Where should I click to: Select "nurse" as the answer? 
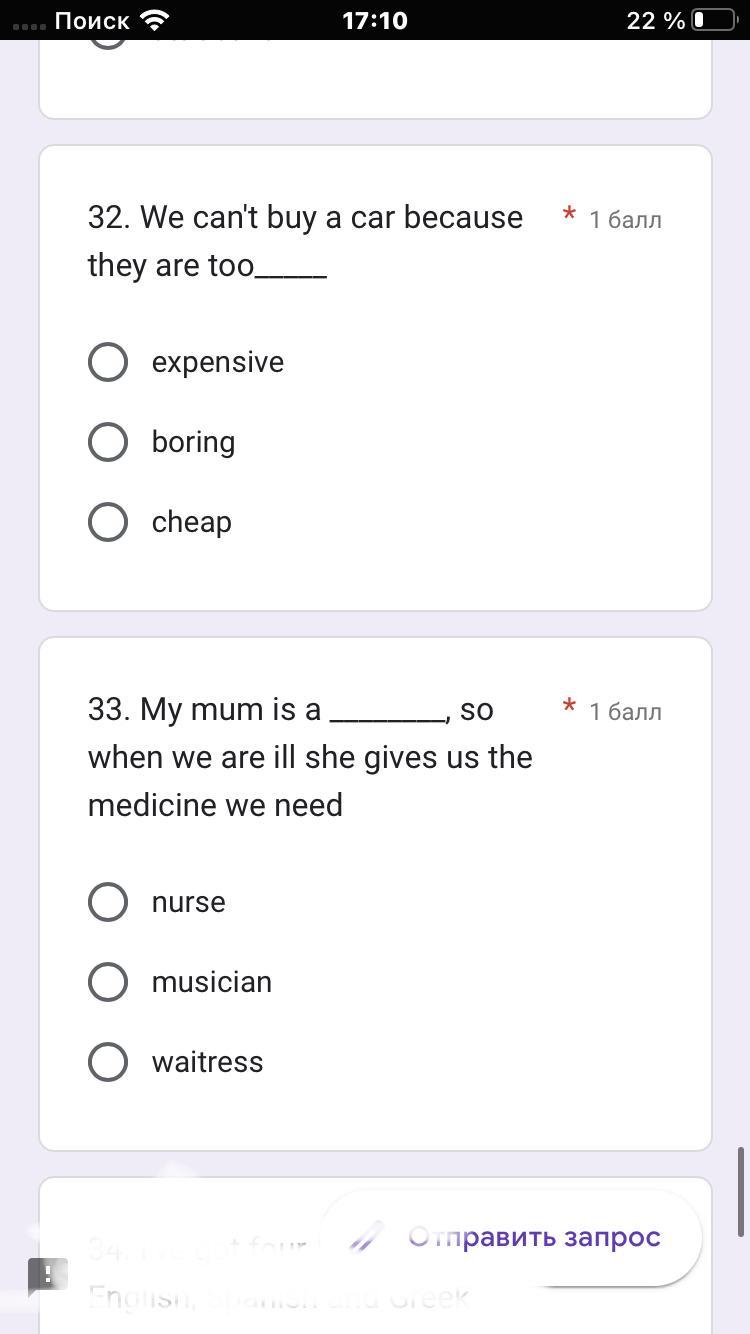108,902
